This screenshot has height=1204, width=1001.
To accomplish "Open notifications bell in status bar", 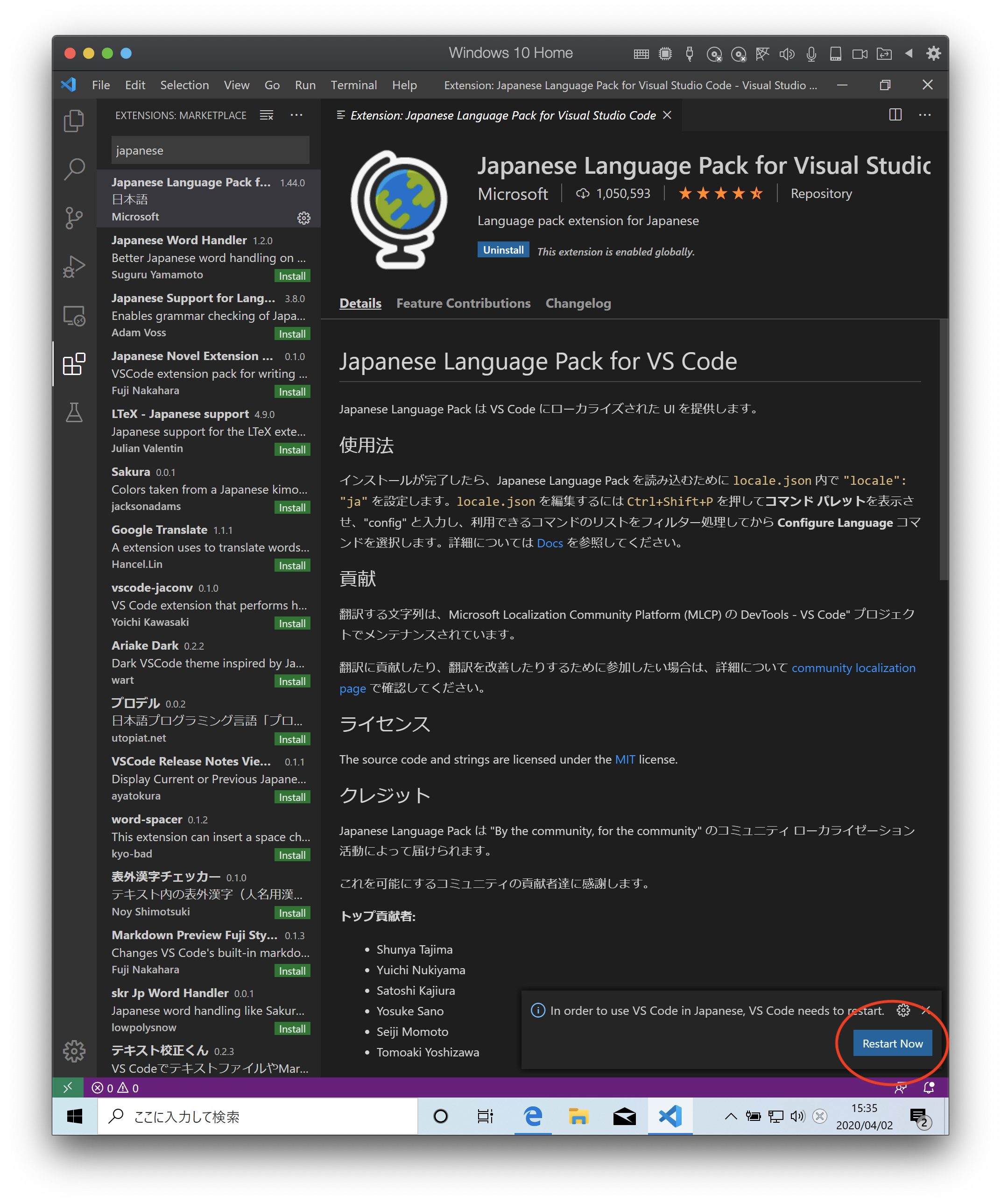I will 930,1088.
